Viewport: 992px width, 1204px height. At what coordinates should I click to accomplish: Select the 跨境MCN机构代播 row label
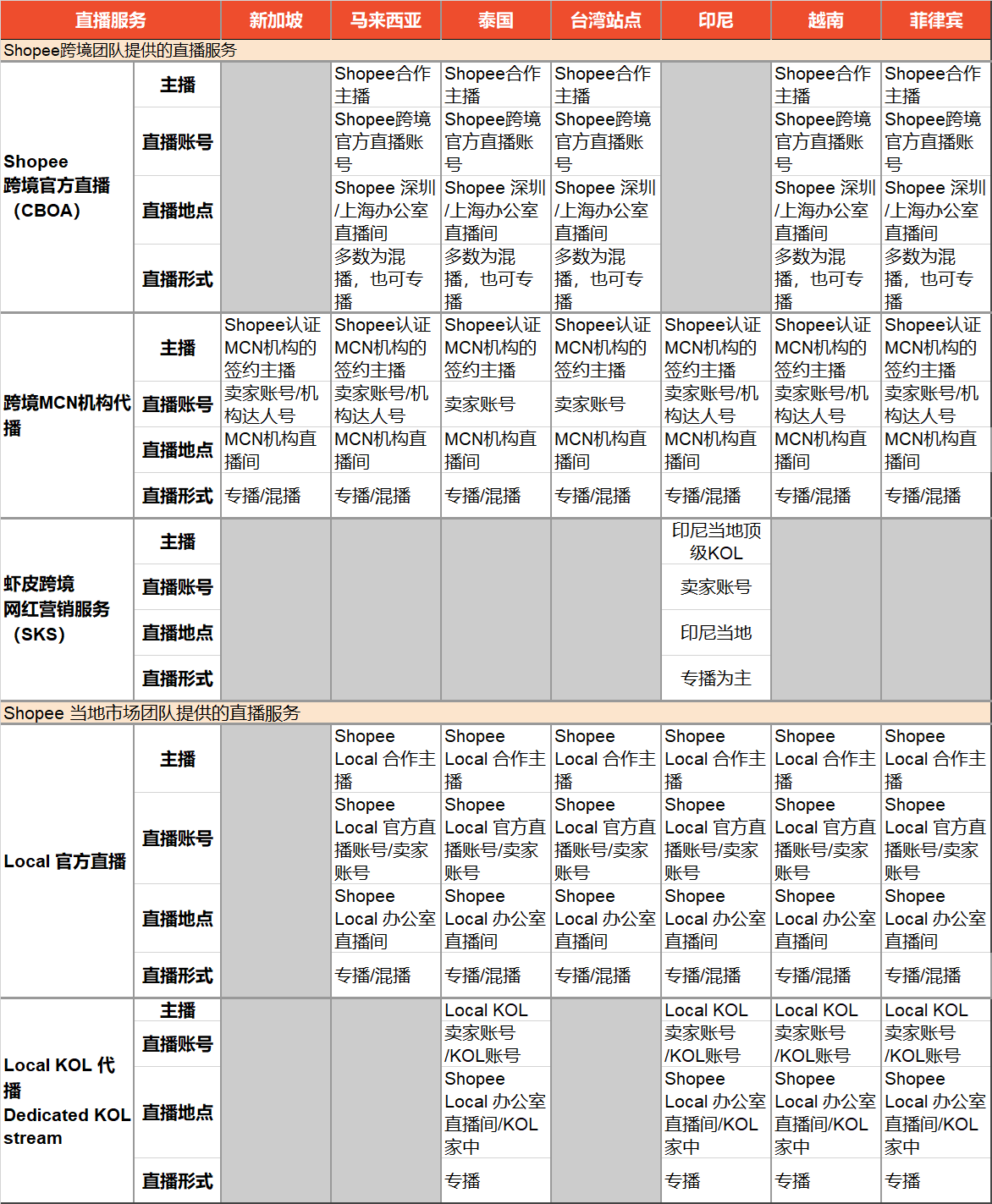[x=66, y=415]
